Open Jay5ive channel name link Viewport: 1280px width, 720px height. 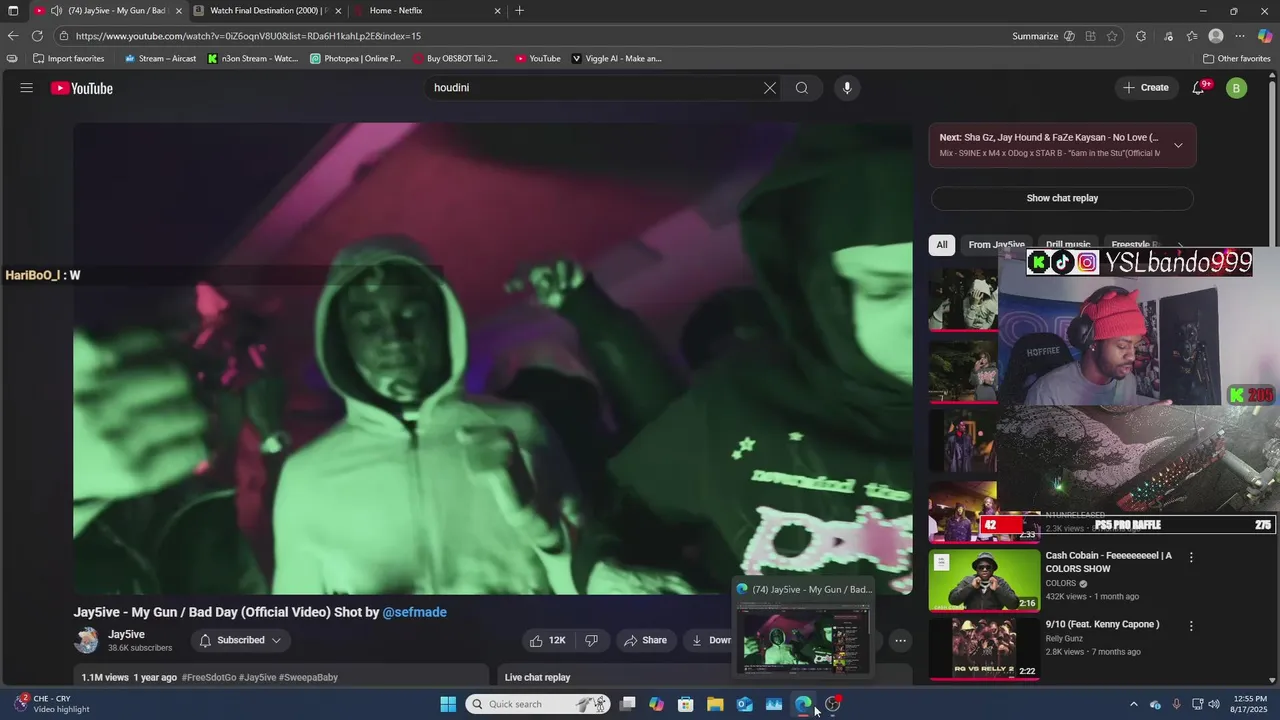tap(126, 634)
